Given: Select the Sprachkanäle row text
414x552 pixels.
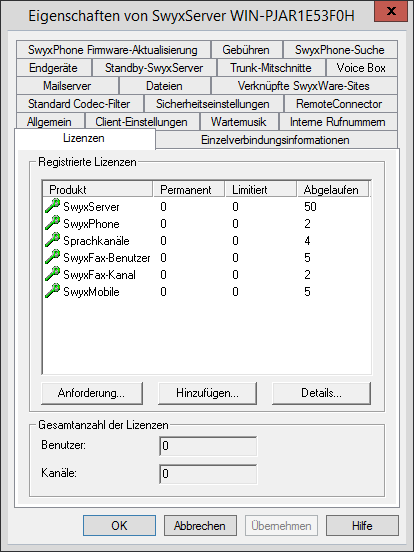Looking at the screenshot, I should [96, 240].
